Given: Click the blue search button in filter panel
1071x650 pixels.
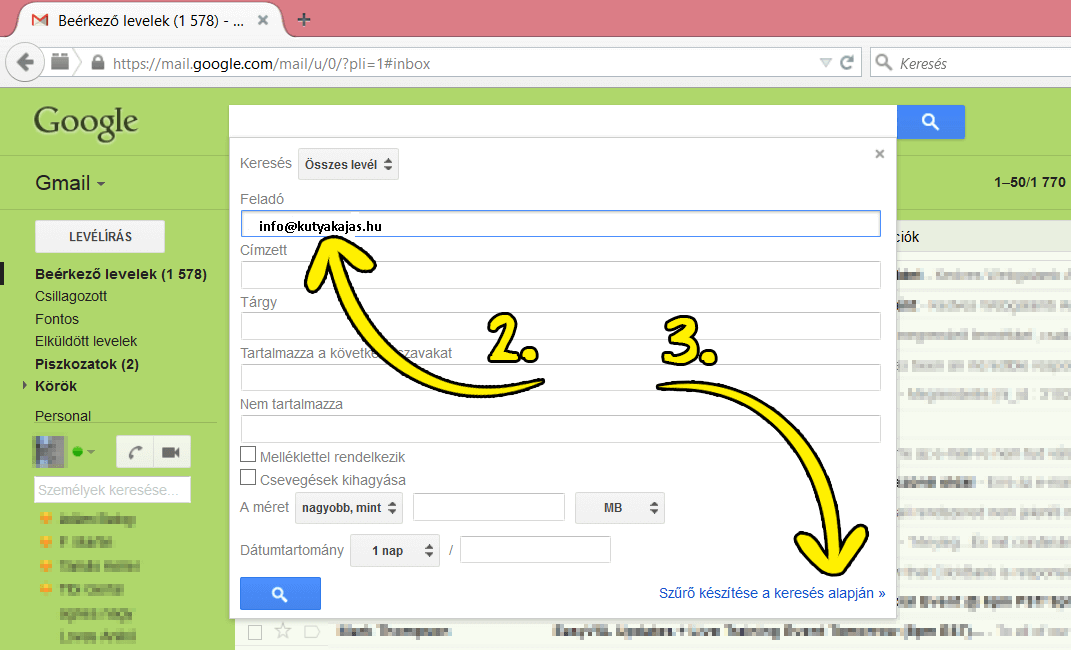Looking at the screenshot, I should 280,594.
